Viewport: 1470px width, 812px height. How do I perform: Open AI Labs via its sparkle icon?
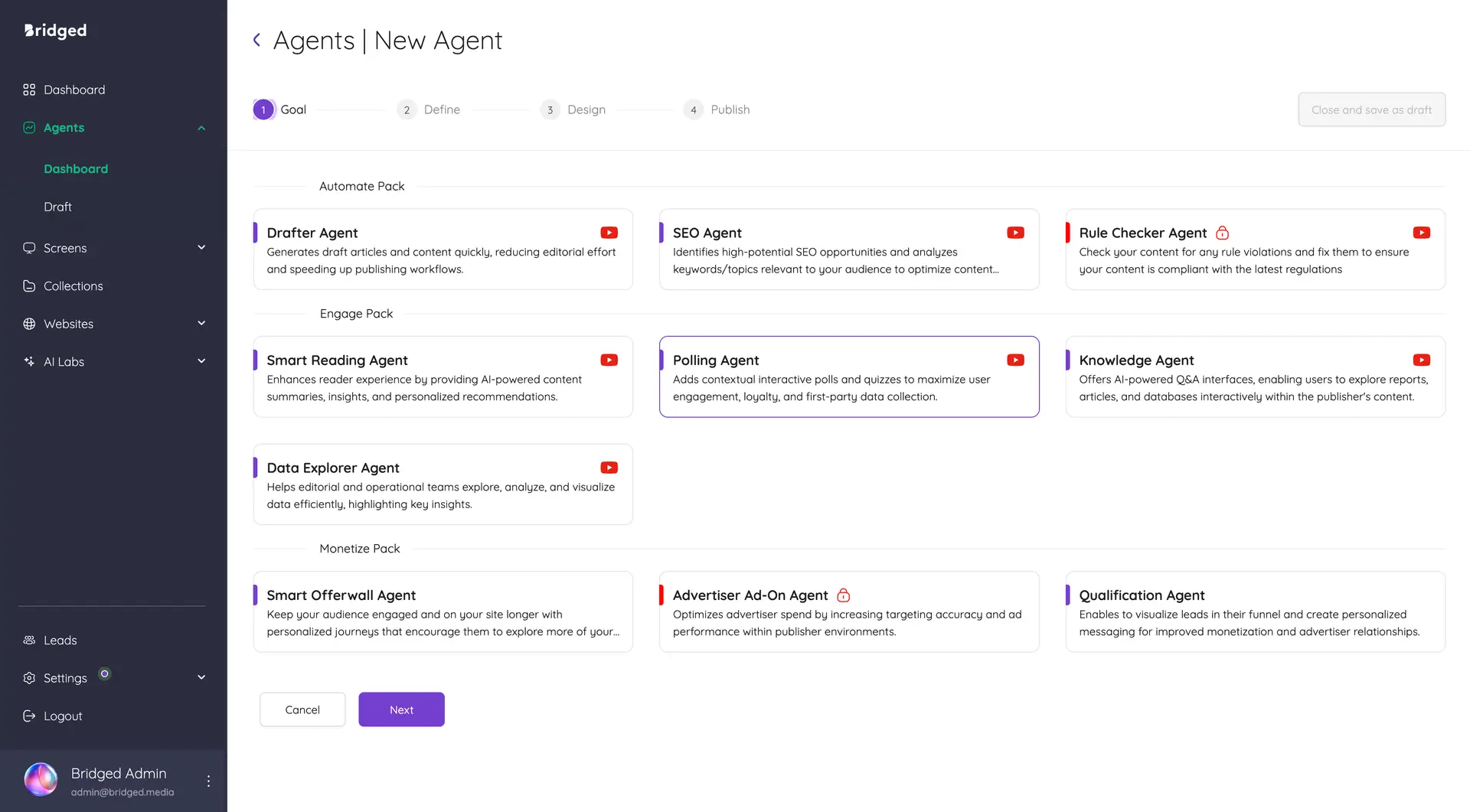click(29, 361)
